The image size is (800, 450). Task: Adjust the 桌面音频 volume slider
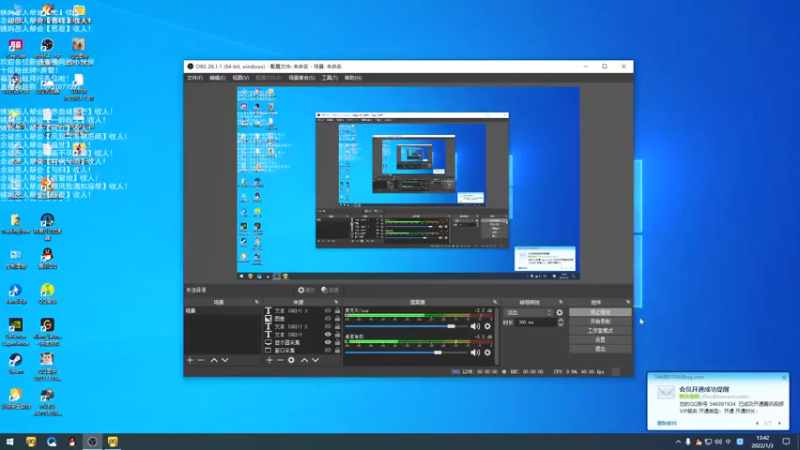click(x=406, y=353)
